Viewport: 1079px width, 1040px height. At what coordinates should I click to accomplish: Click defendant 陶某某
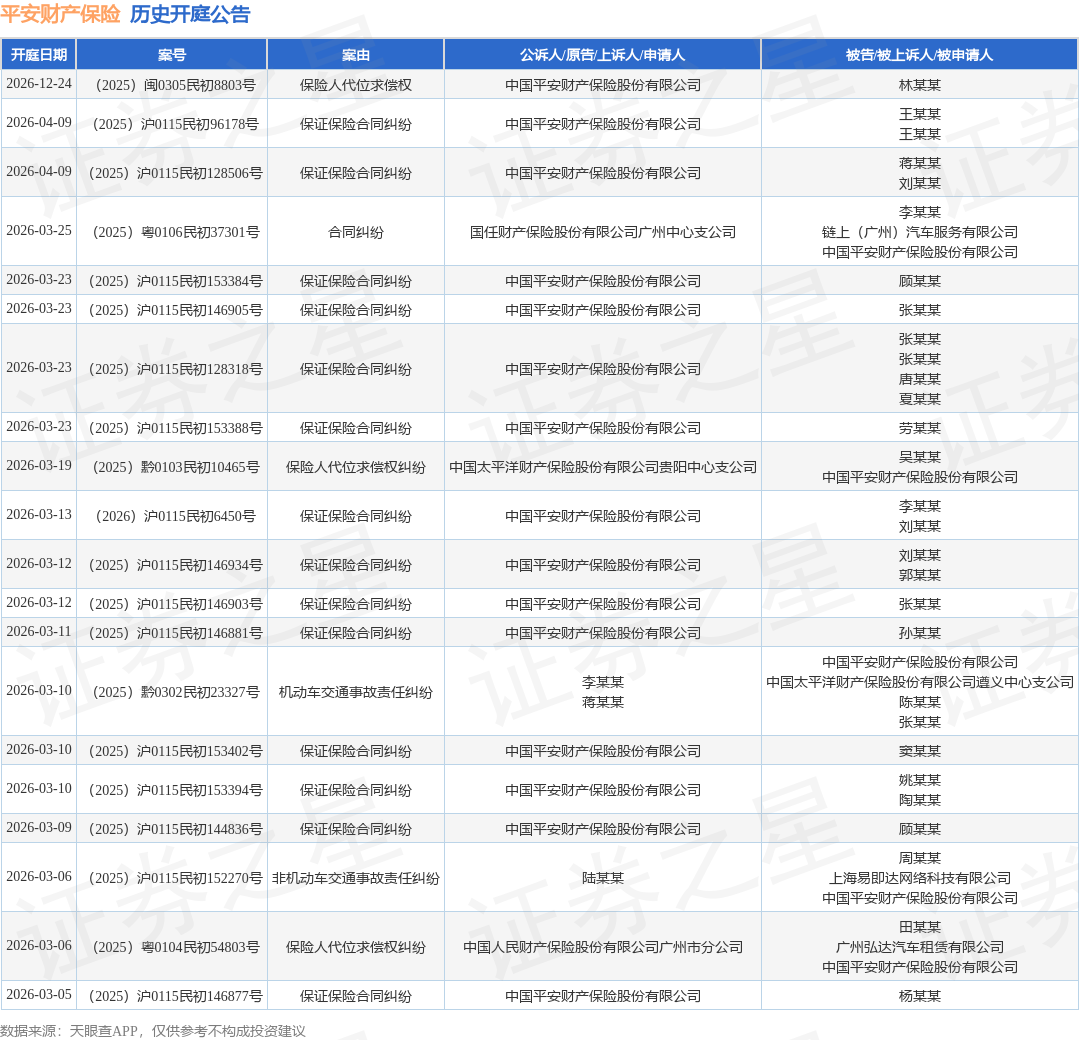pos(919,801)
